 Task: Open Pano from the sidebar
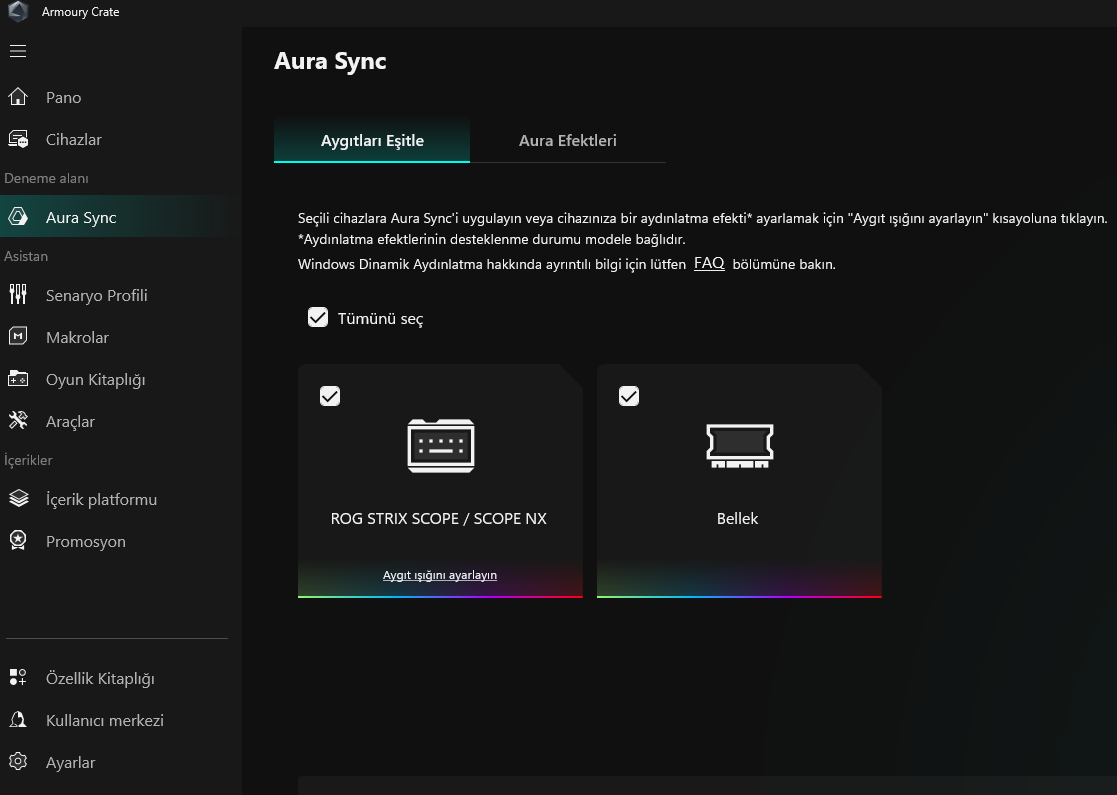[x=121, y=97]
